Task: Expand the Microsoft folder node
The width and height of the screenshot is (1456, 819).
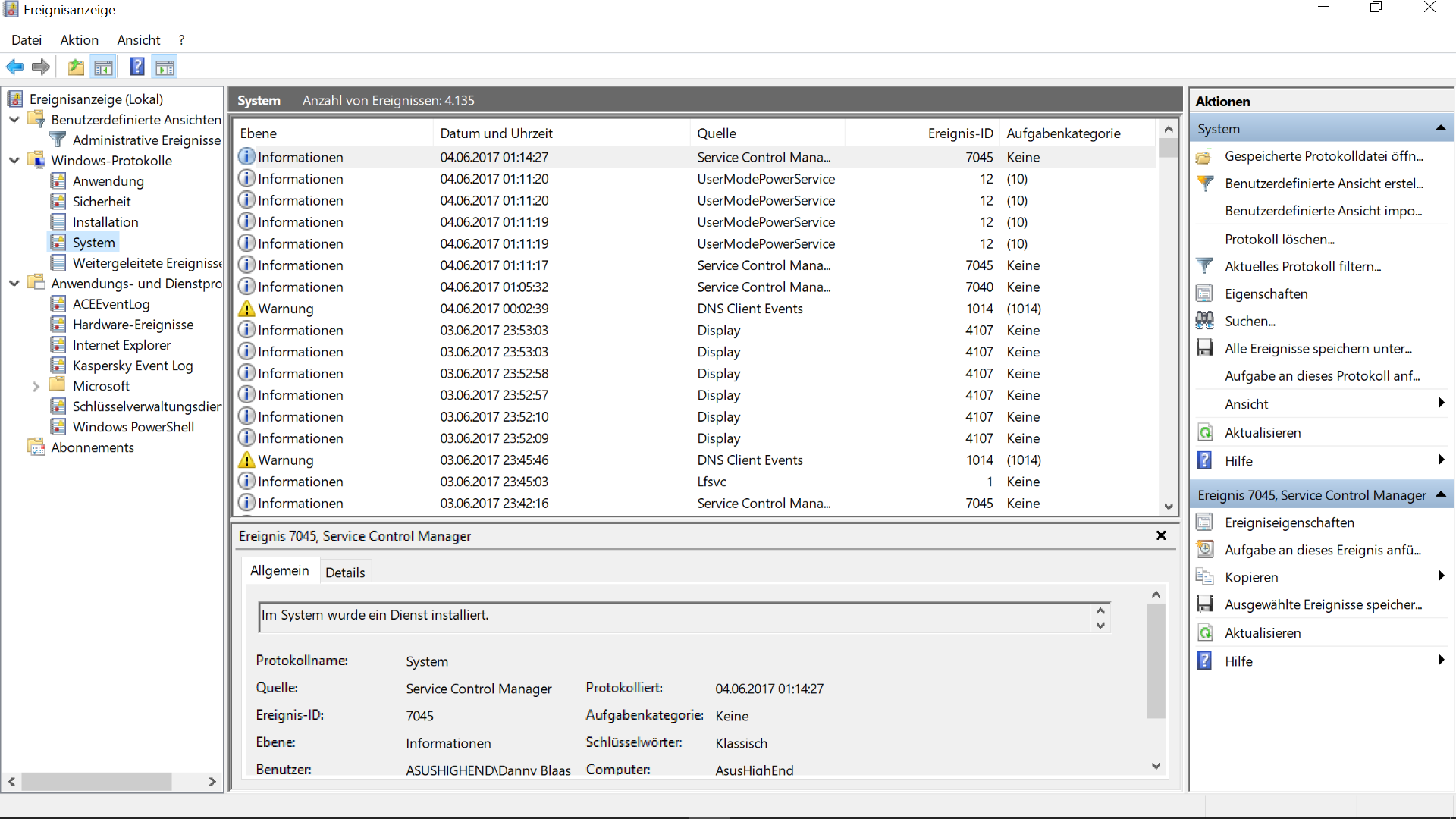Action: pyautogui.click(x=36, y=386)
